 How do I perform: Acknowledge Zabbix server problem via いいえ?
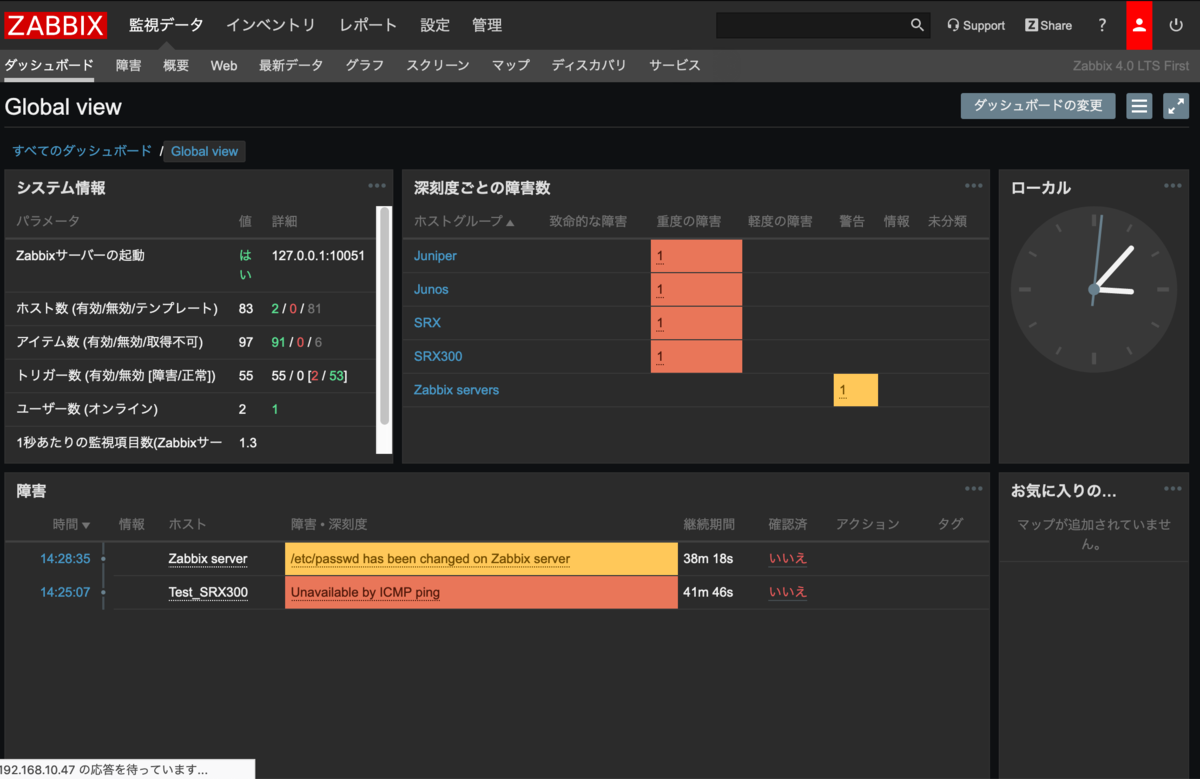coord(788,559)
